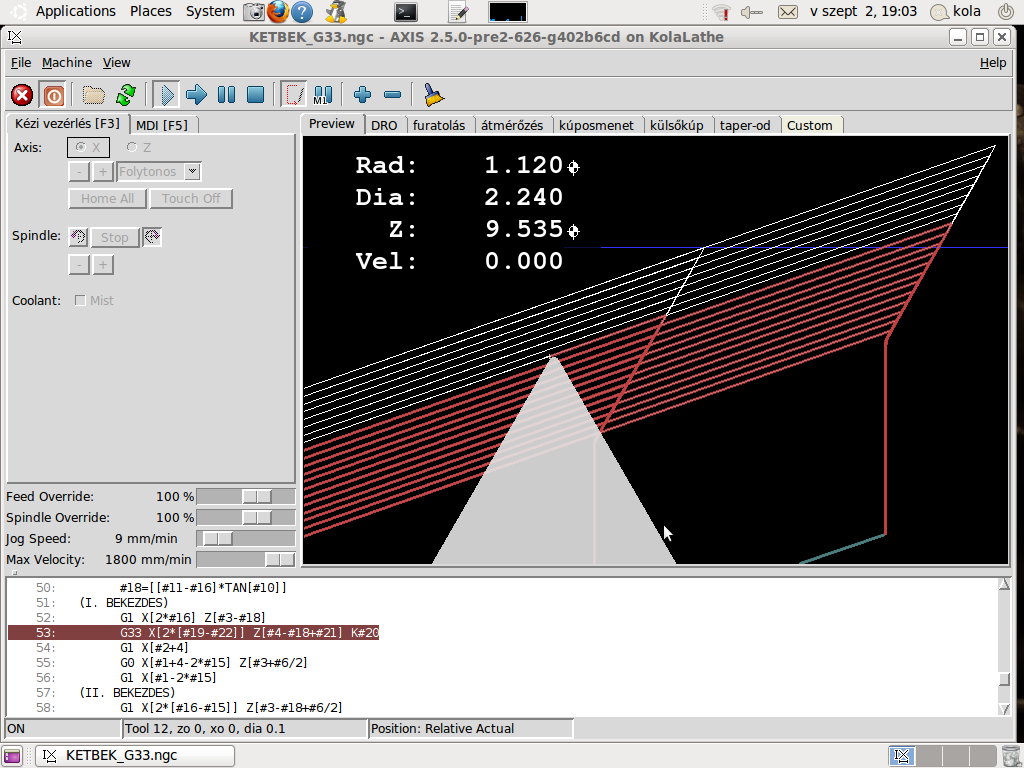Open a G-code file with folder icon
Screen dimensions: 1024x768
point(94,95)
